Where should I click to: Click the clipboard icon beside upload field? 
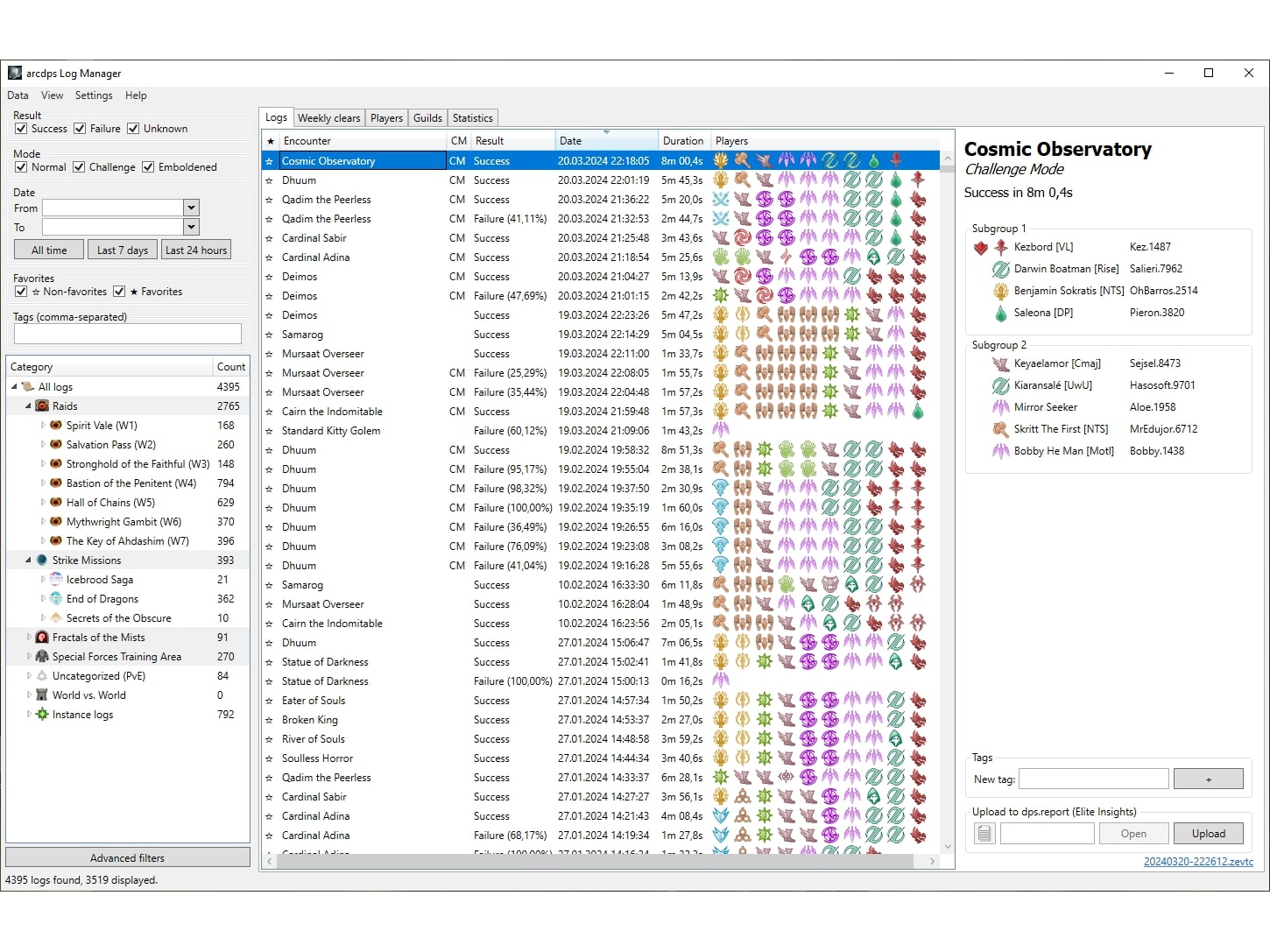coord(984,834)
